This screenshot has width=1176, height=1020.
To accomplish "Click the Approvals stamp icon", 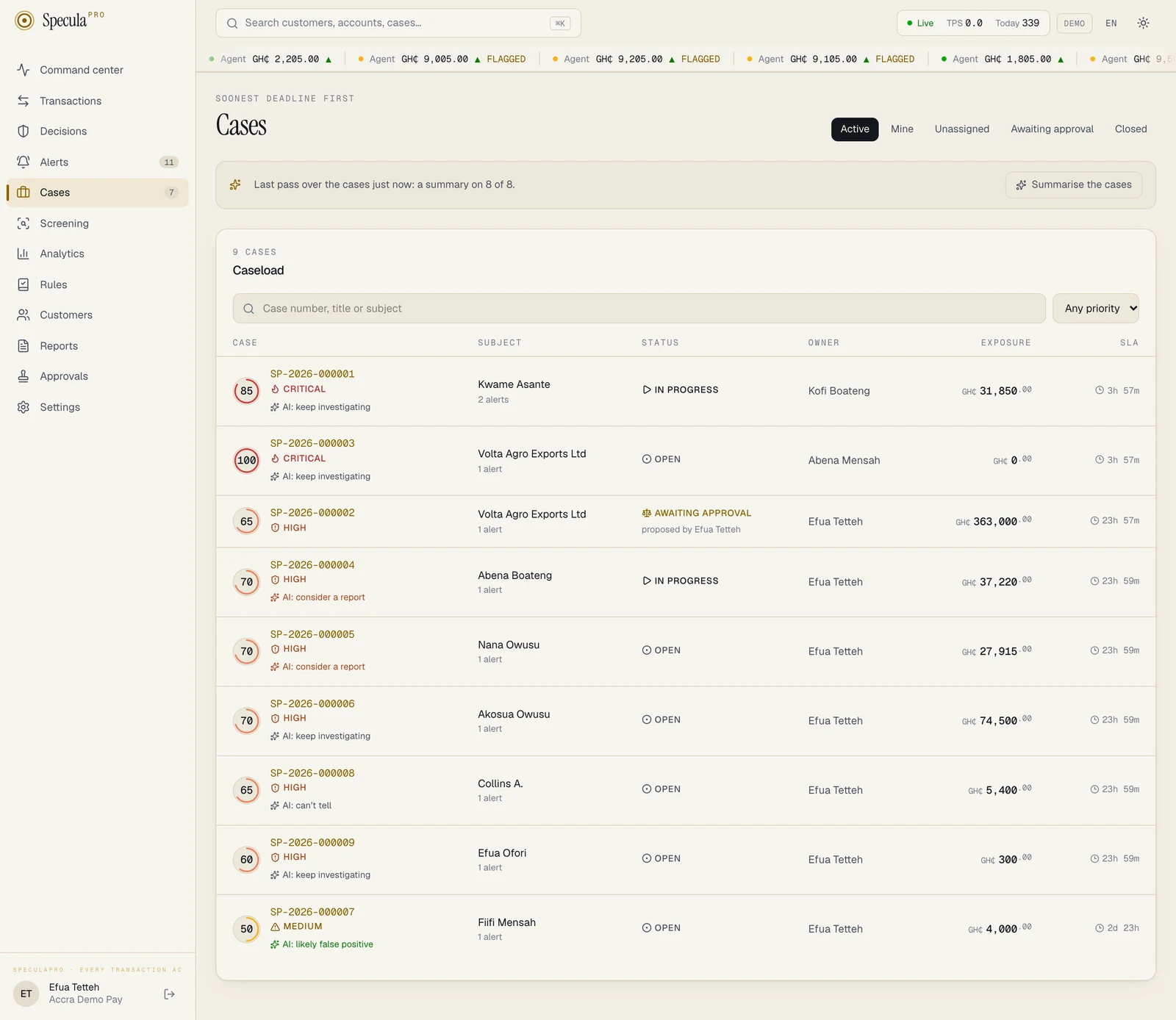I will (x=24, y=376).
